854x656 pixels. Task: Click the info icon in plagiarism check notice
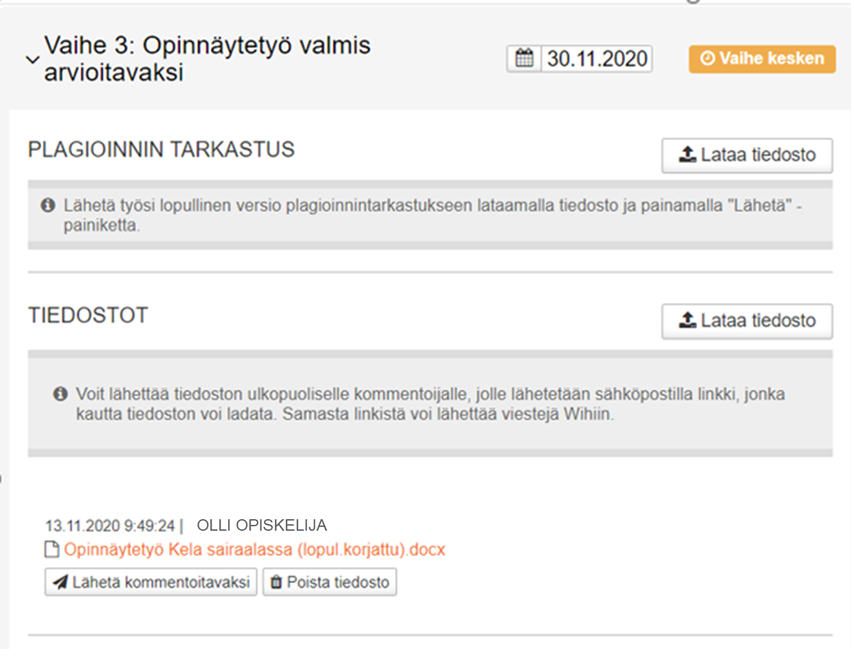tap(47, 205)
